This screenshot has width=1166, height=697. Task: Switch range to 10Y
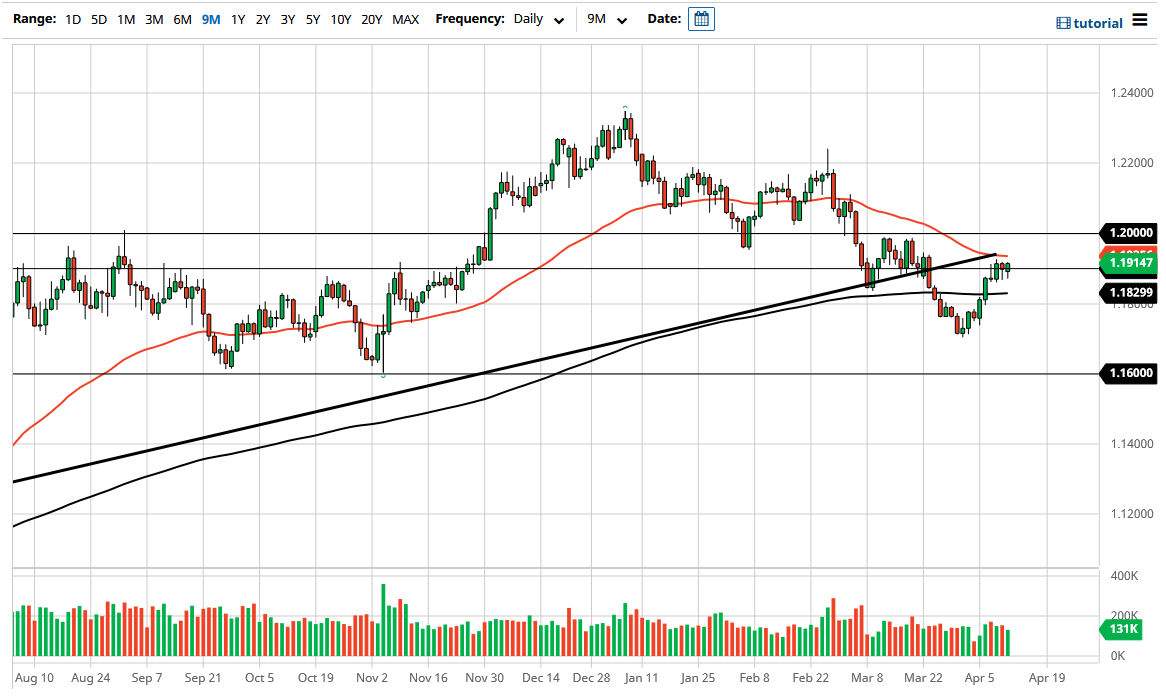pos(341,19)
